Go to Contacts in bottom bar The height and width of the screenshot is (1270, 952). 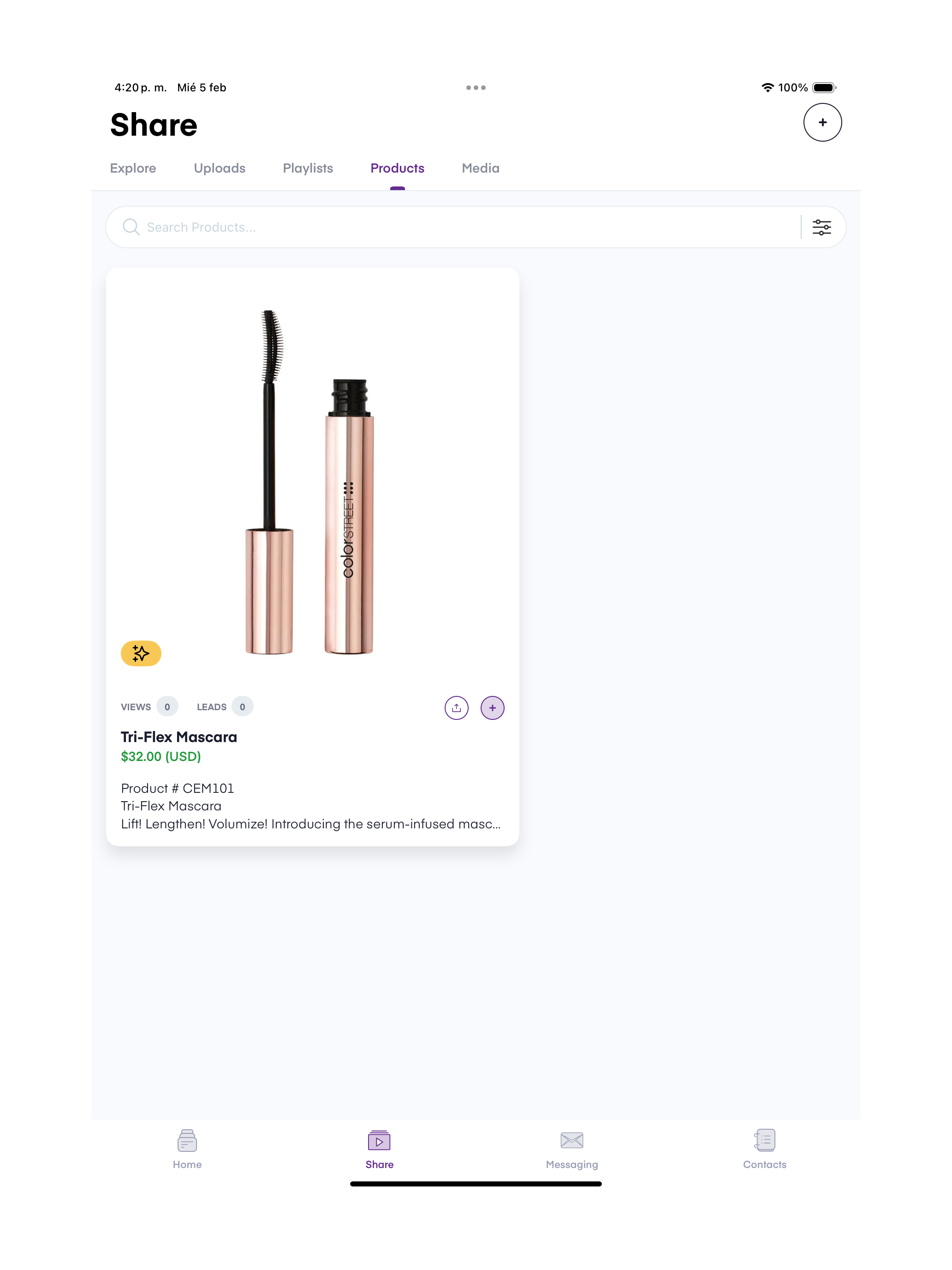764,1148
